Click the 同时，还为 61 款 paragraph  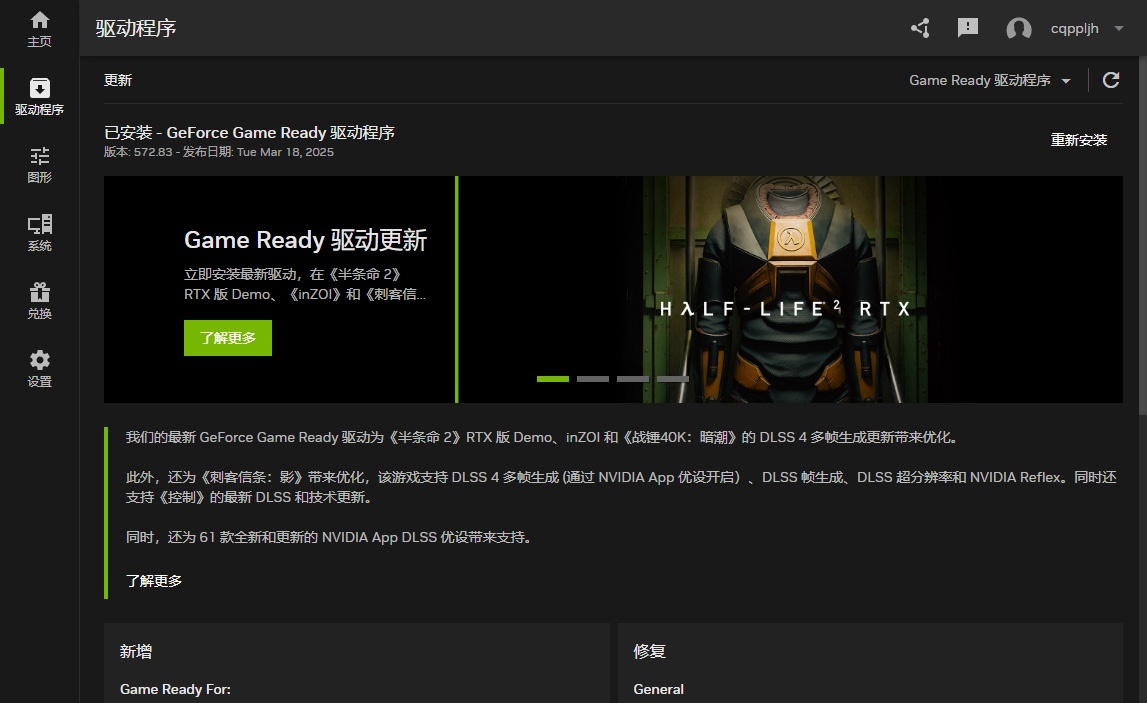[x=328, y=537]
